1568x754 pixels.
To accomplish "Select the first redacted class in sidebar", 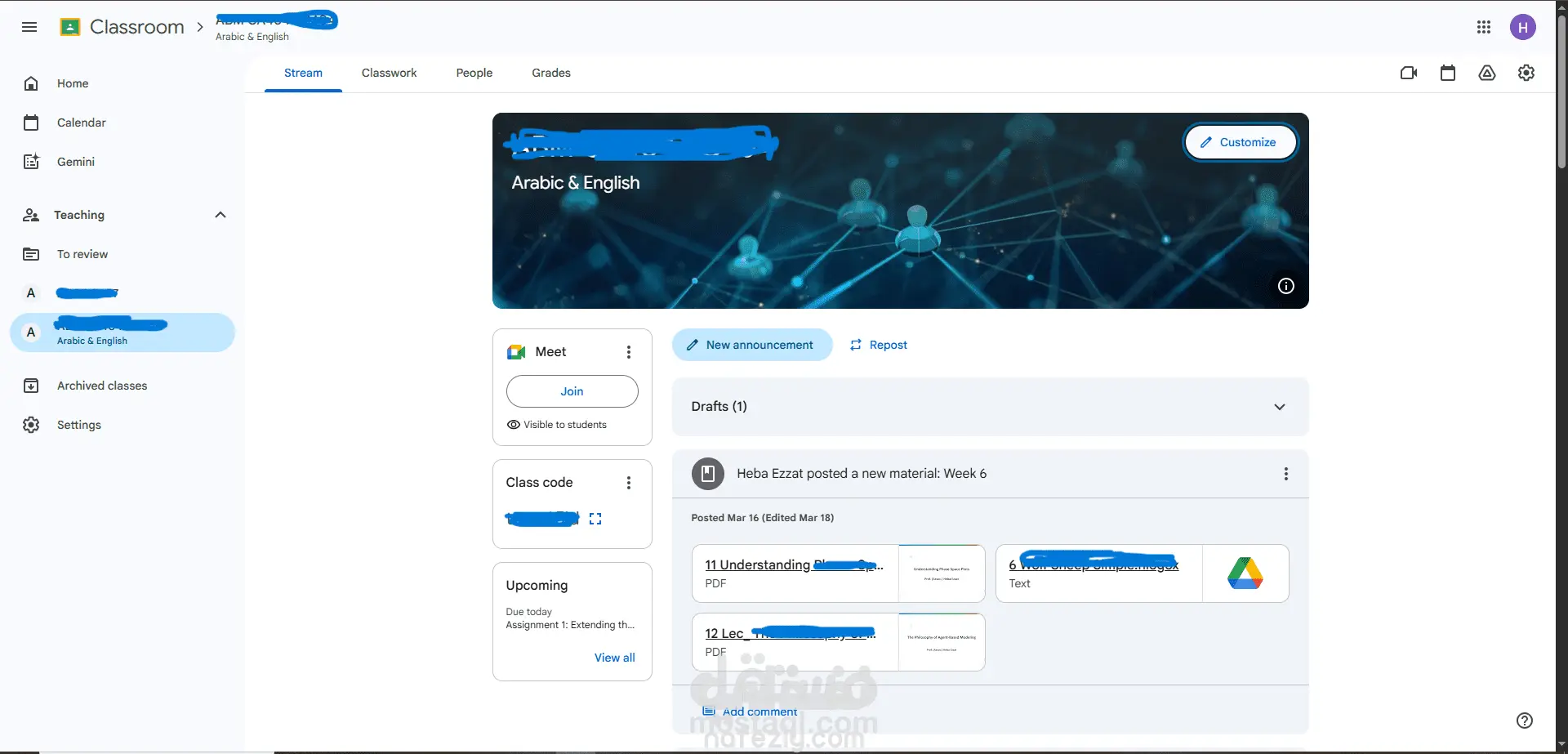I will [x=122, y=293].
